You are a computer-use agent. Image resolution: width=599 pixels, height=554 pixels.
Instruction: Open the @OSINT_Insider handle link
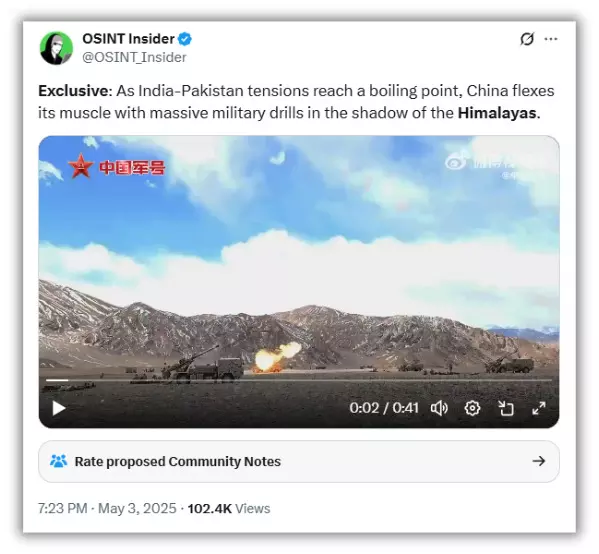pyautogui.click(x=134, y=57)
